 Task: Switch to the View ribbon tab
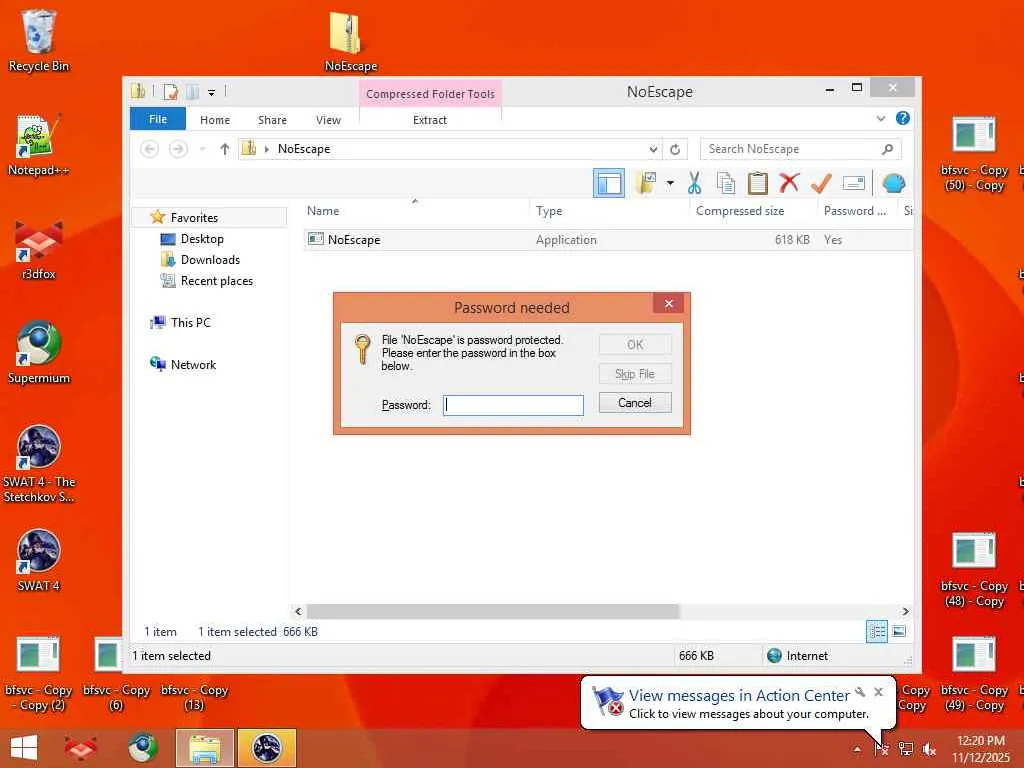328,120
